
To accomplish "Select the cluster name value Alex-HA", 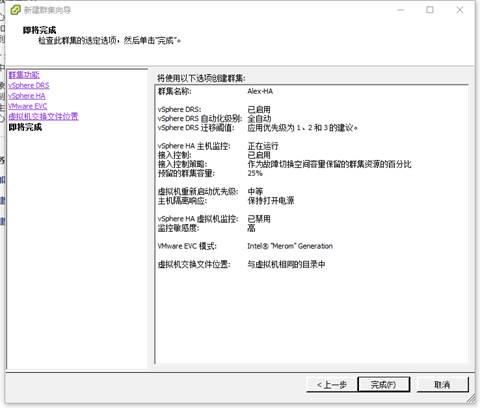I will coord(260,91).
